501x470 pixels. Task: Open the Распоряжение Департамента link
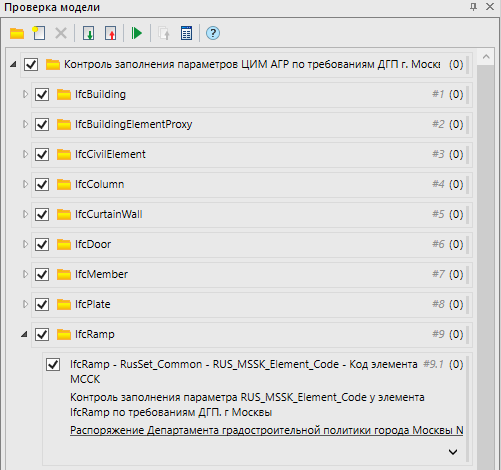(x=266, y=430)
